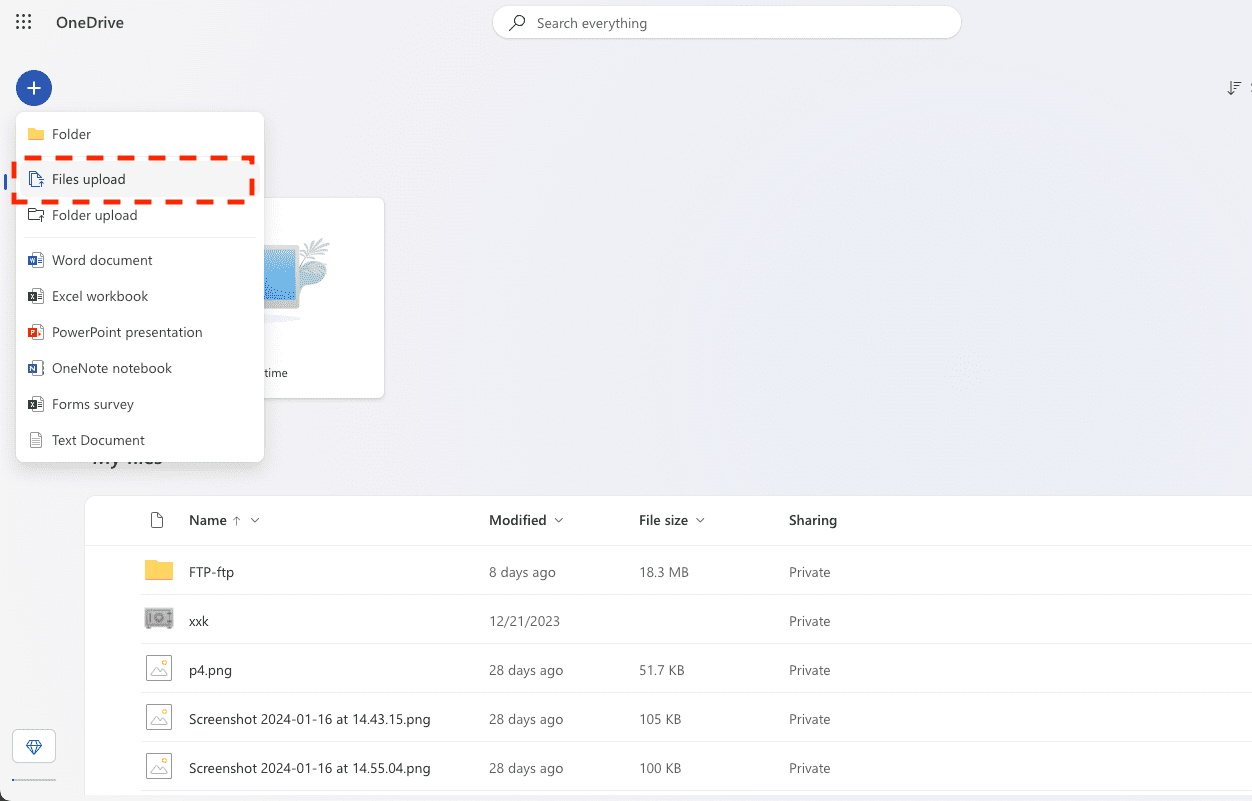Image resolution: width=1252 pixels, height=801 pixels.
Task: Click the Screenshot 14.55.04 image icon
Action: pyautogui.click(x=159, y=767)
